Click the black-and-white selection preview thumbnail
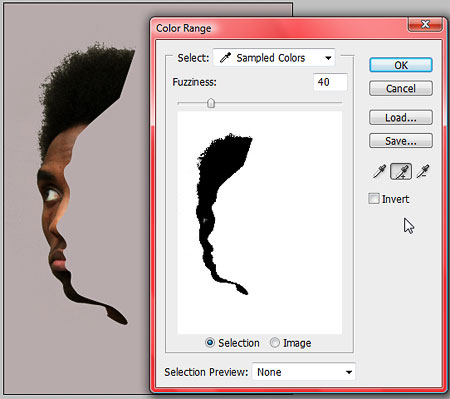This screenshot has width=450, height=399. tap(260, 222)
